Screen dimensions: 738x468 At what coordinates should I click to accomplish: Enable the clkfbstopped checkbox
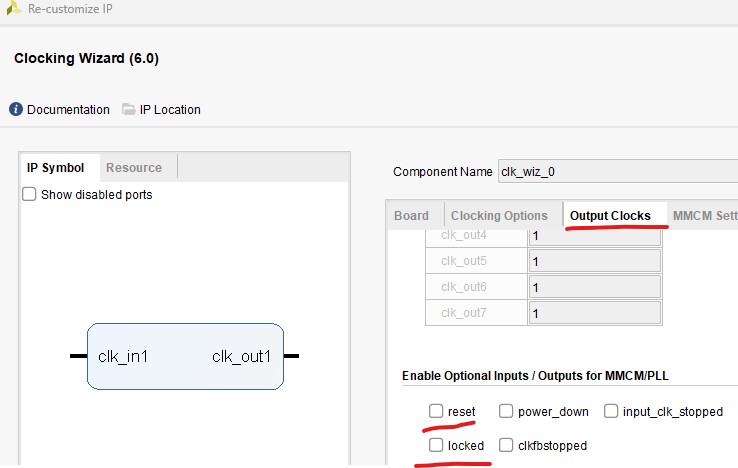coord(506,445)
